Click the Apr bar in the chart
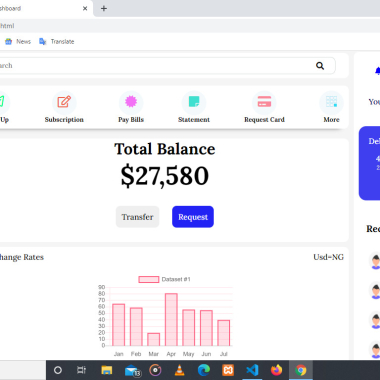The height and width of the screenshot is (380, 380). pos(171,319)
